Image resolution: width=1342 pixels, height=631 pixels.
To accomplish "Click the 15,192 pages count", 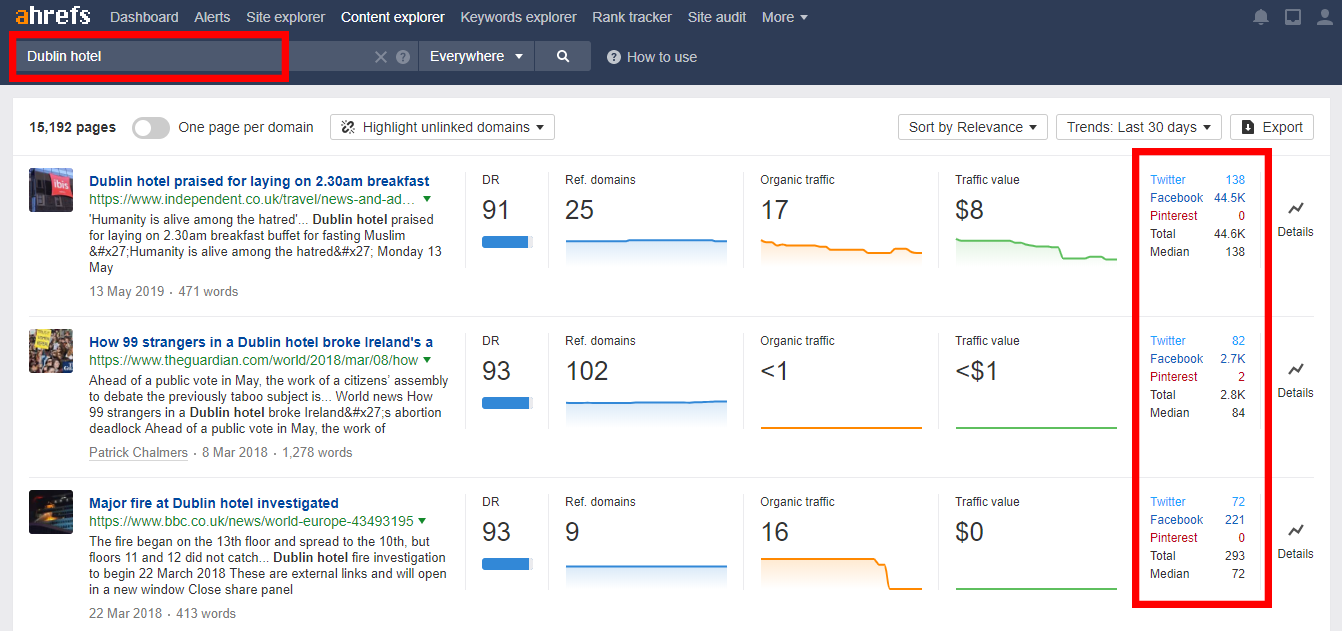I will pos(72,127).
